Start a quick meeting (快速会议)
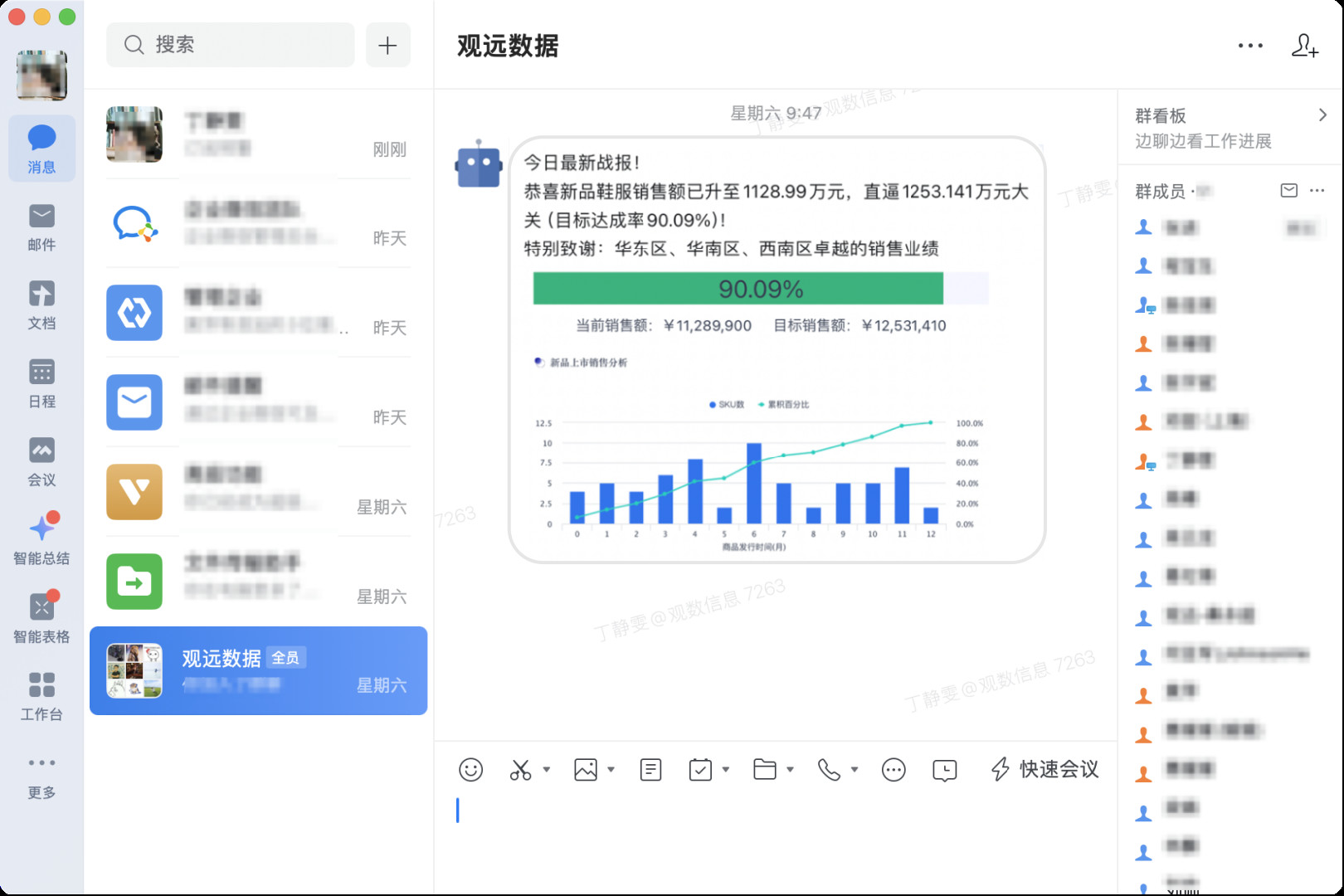The width and height of the screenshot is (1344, 896). 1045,770
